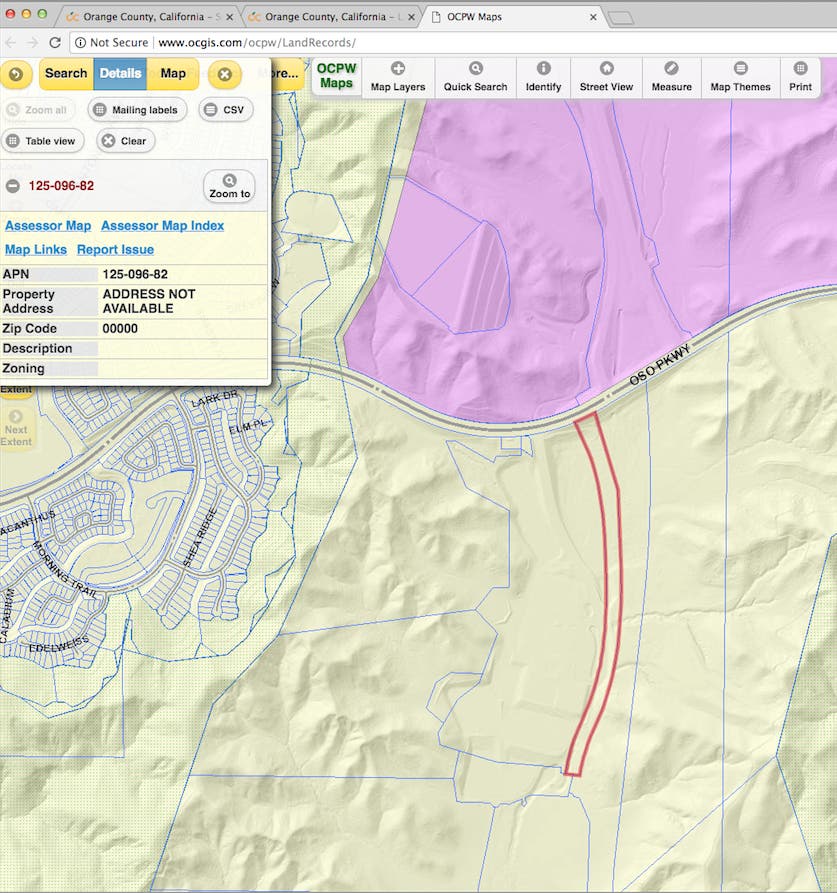Collapse panel using yellow arrow icon
The width and height of the screenshot is (837, 893).
tap(16, 74)
